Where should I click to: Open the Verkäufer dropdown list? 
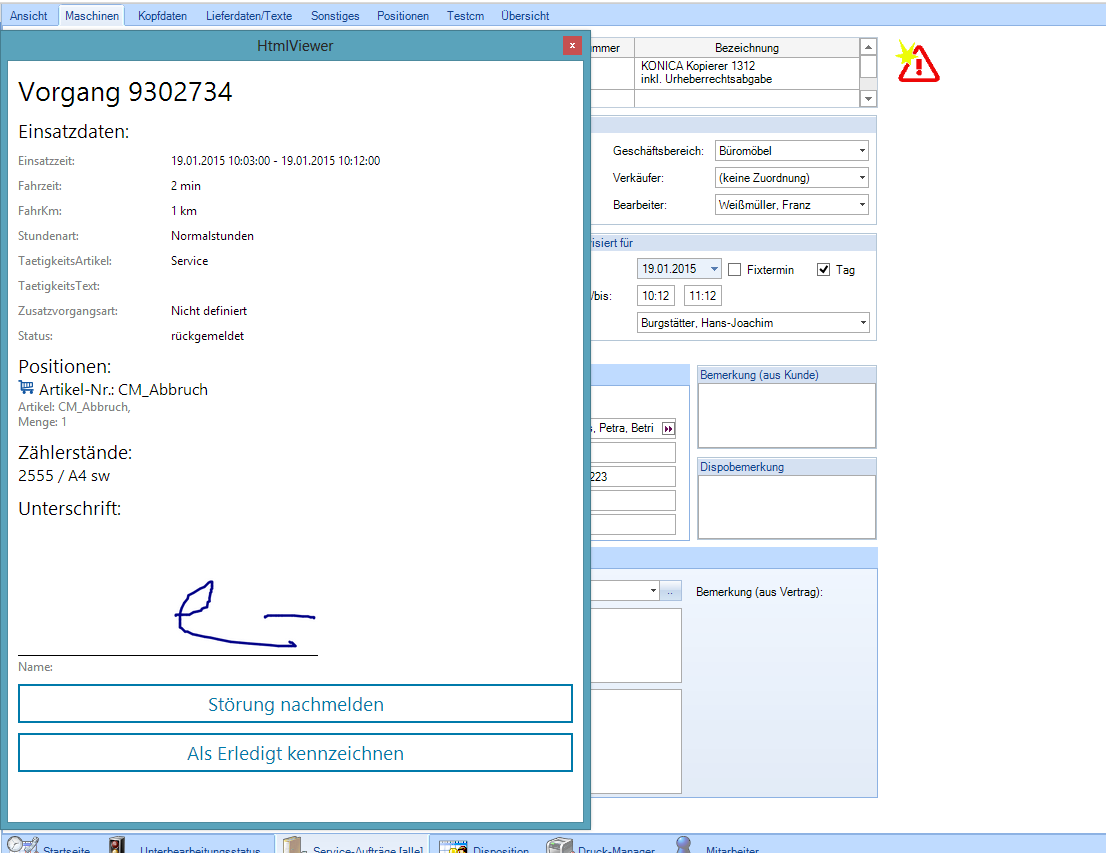tap(861, 178)
